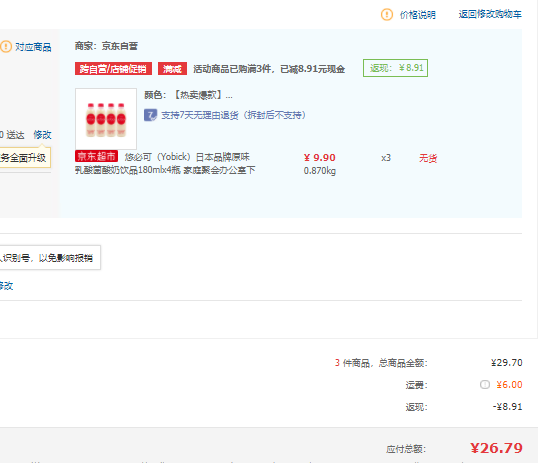The image size is (546, 463).
Task: Click the total goods amount ¥29.70
Action: pyautogui.click(x=507, y=363)
